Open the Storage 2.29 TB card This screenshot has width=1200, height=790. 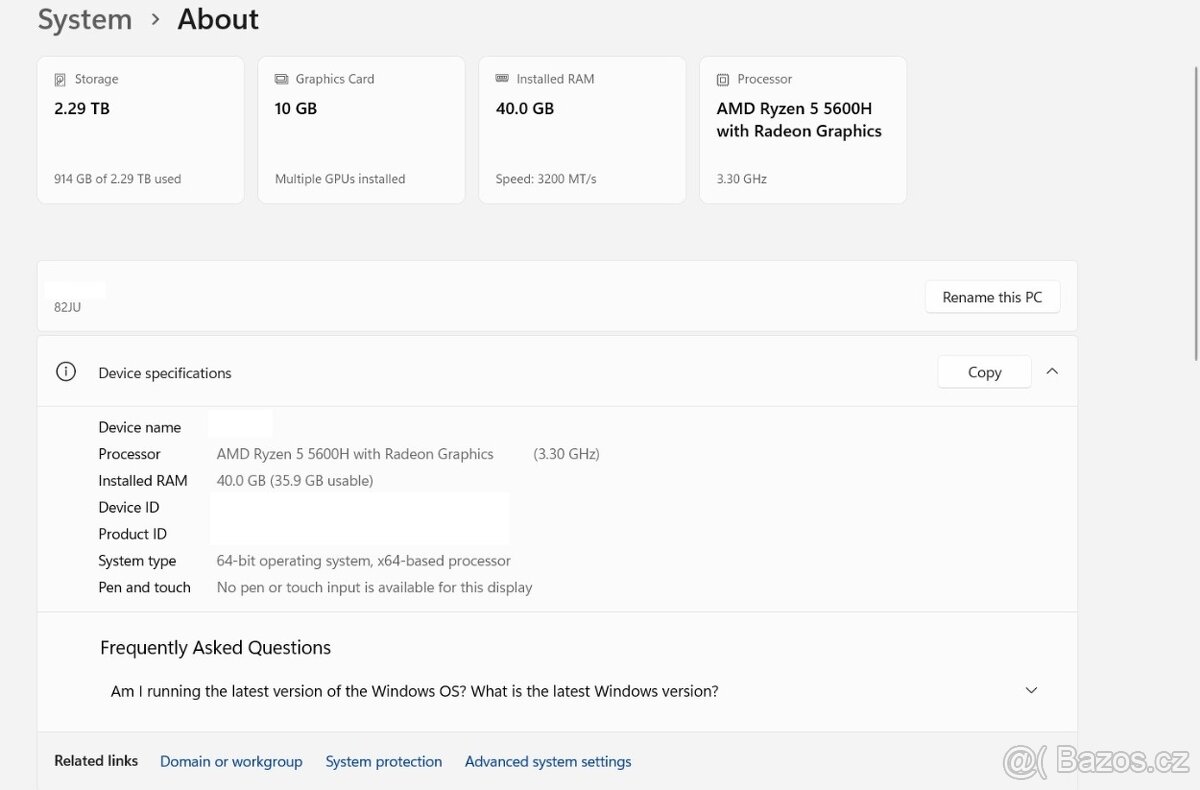[x=140, y=130]
